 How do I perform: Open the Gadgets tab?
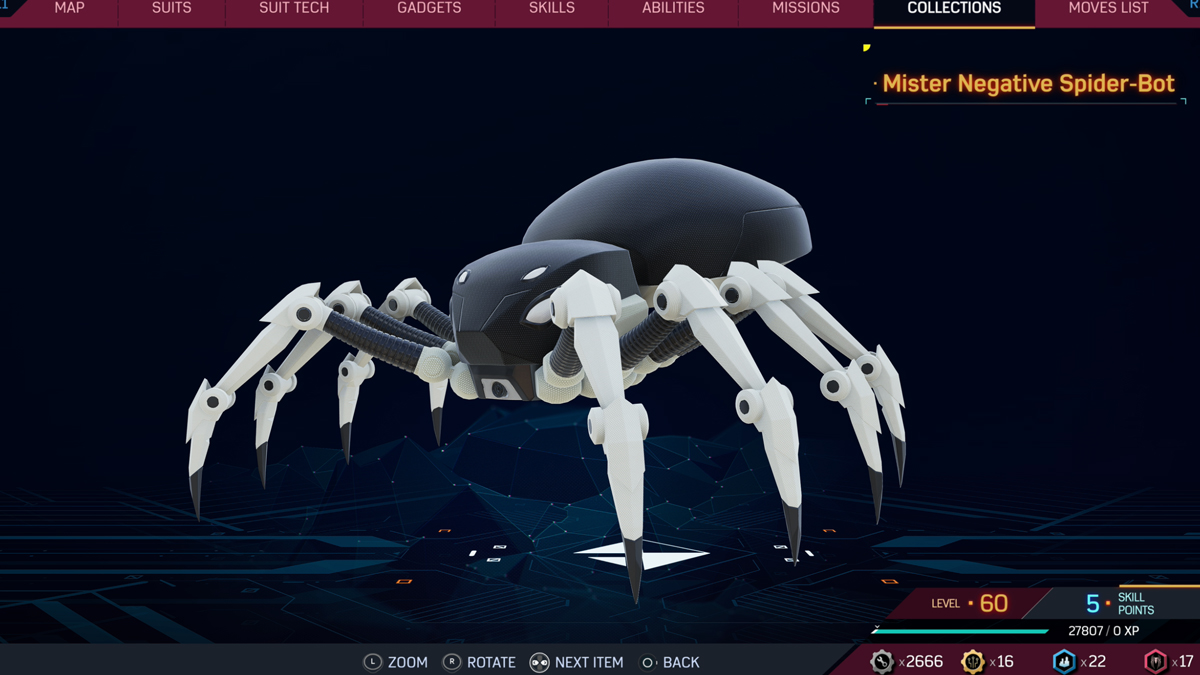click(x=429, y=9)
